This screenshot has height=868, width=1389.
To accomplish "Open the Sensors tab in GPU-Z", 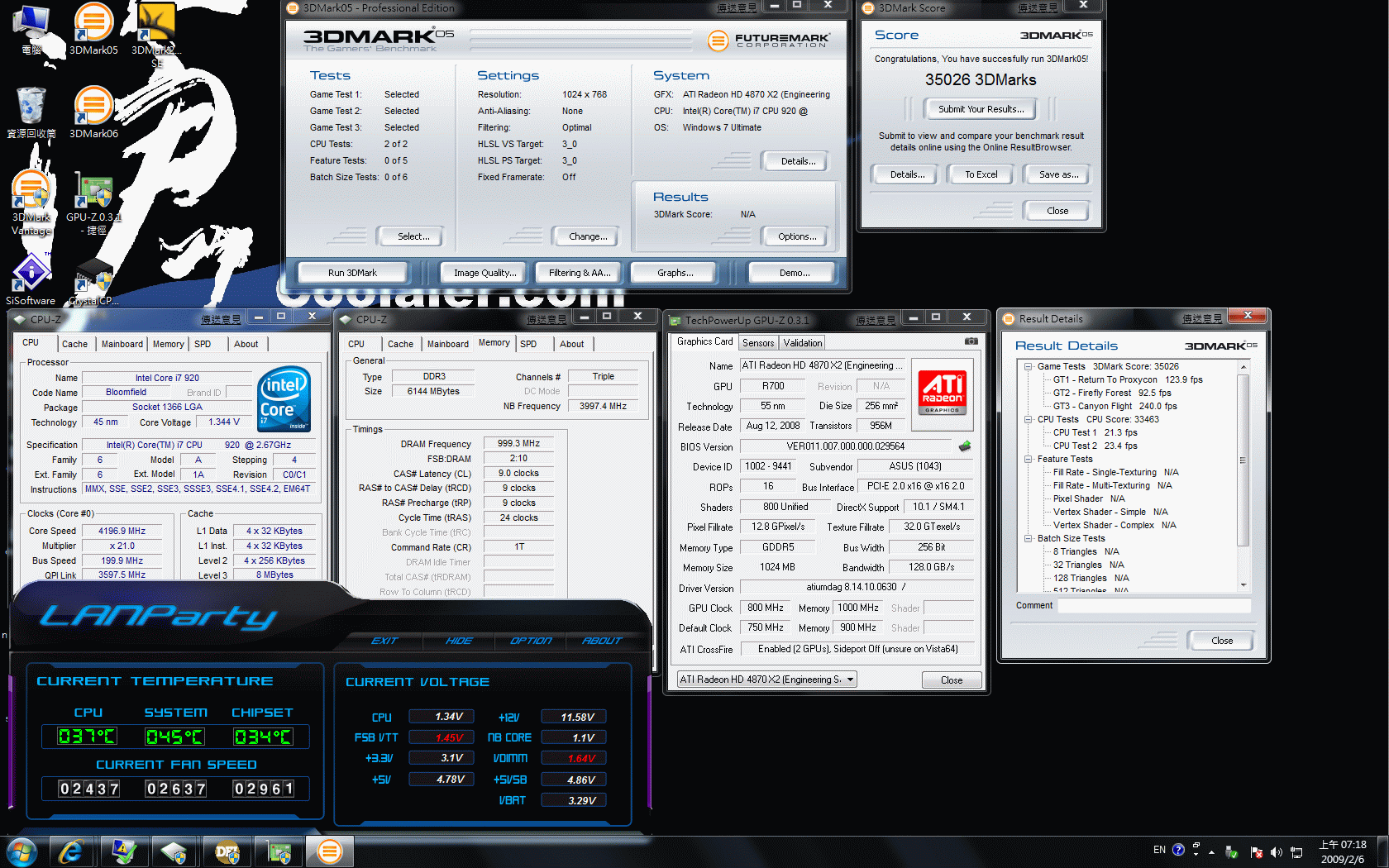I will click(x=758, y=343).
